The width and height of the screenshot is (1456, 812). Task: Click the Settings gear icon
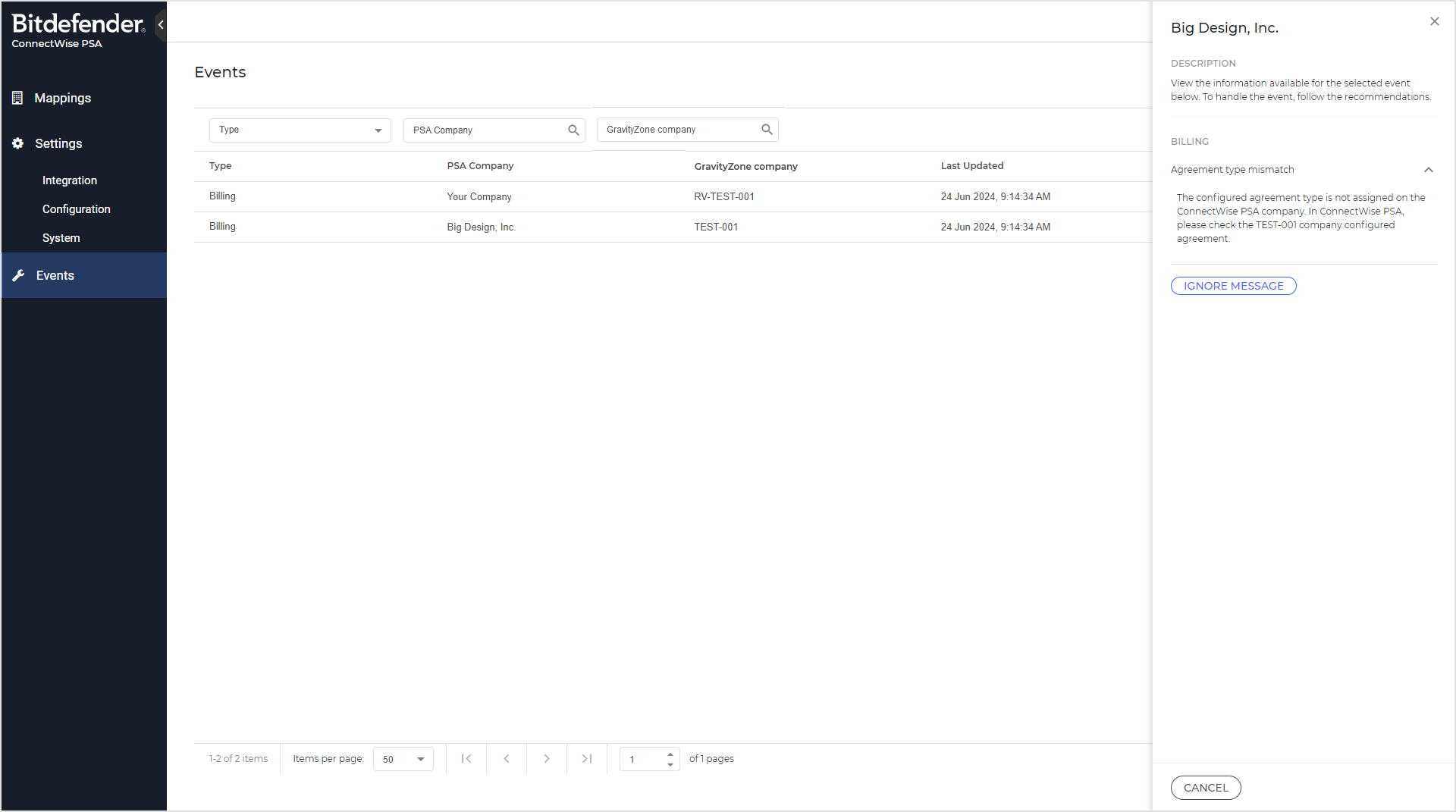click(x=17, y=143)
